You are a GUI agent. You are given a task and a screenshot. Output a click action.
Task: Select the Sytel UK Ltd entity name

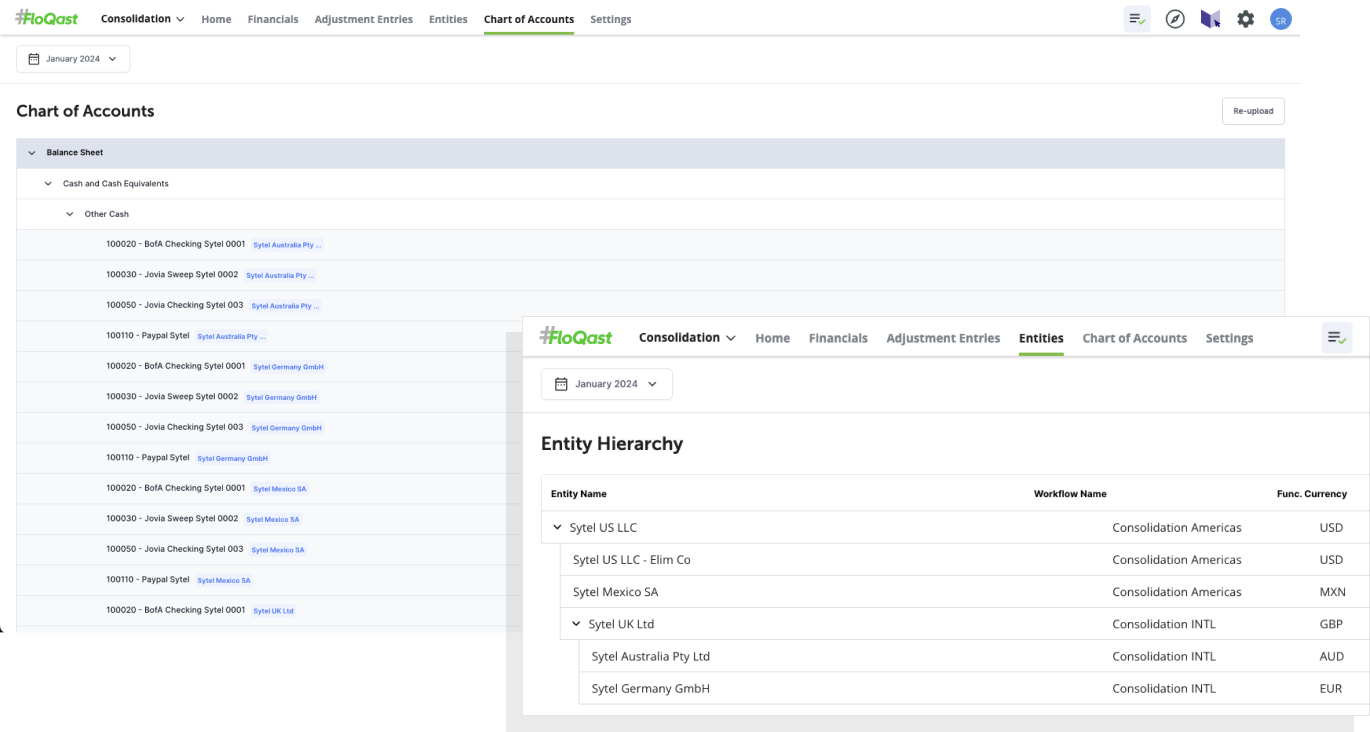click(x=621, y=624)
